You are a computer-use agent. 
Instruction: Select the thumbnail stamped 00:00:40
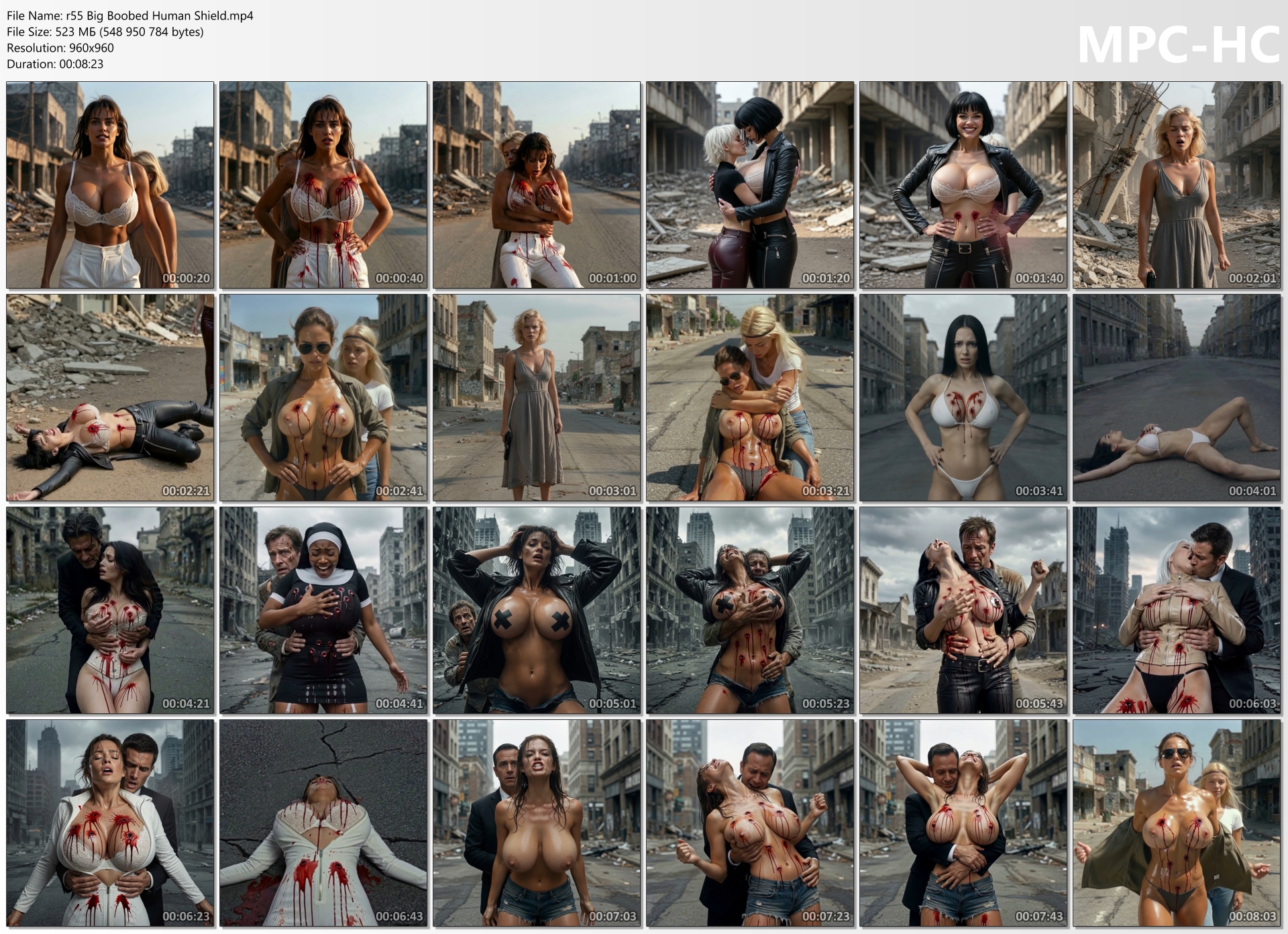click(323, 185)
